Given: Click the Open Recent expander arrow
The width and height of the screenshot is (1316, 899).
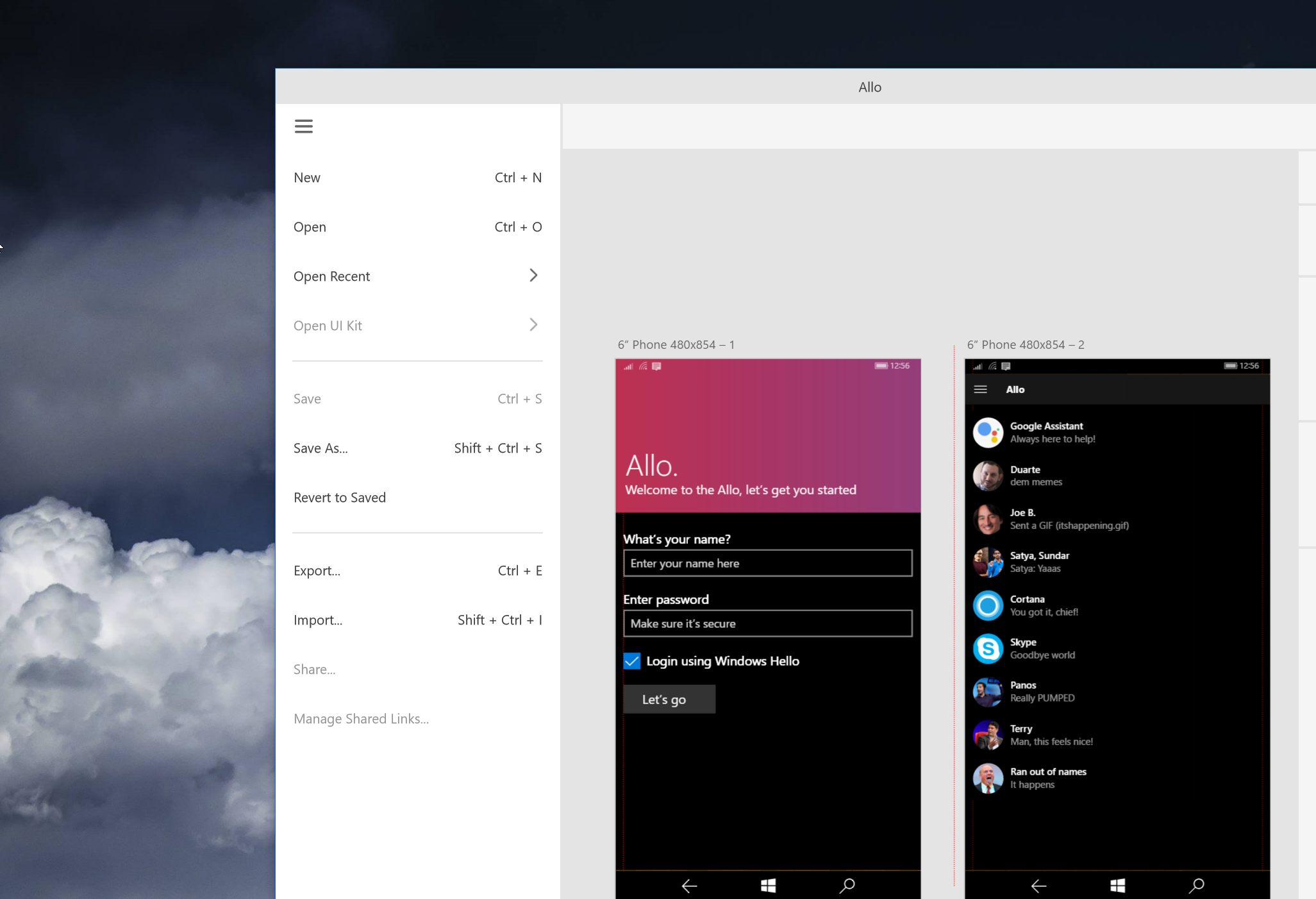Looking at the screenshot, I should click(532, 275).
